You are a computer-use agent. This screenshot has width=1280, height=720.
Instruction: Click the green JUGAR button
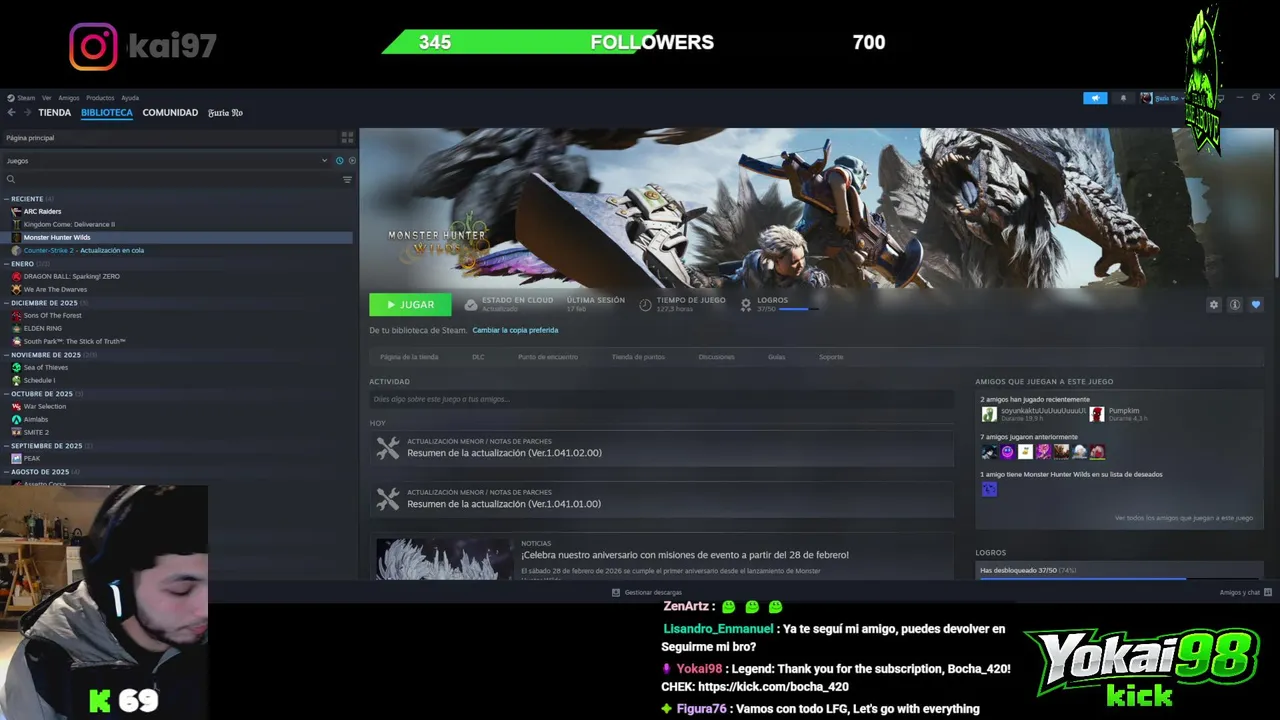tap(410, 305)
